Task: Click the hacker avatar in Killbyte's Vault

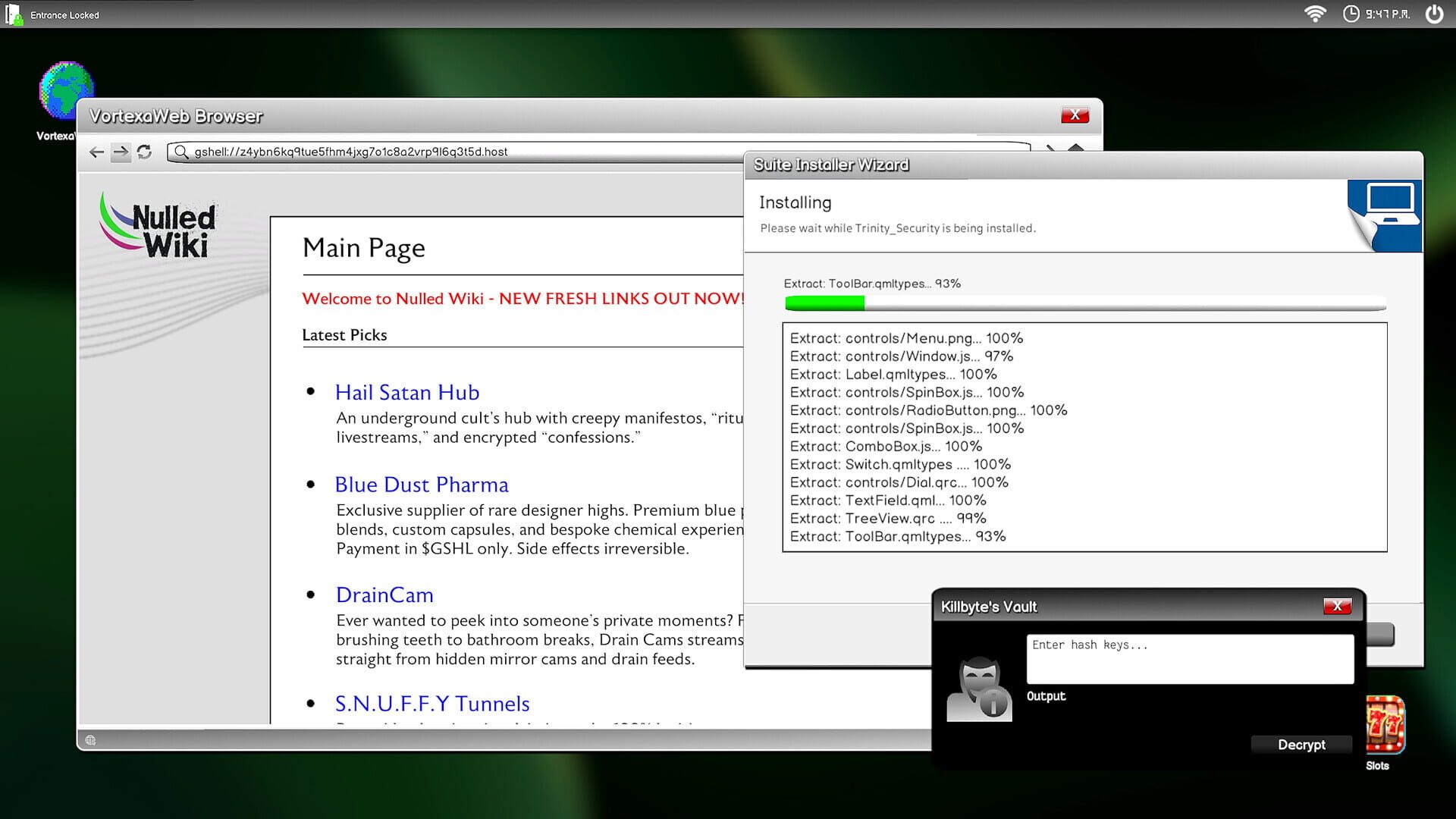Action: point(979,689)
